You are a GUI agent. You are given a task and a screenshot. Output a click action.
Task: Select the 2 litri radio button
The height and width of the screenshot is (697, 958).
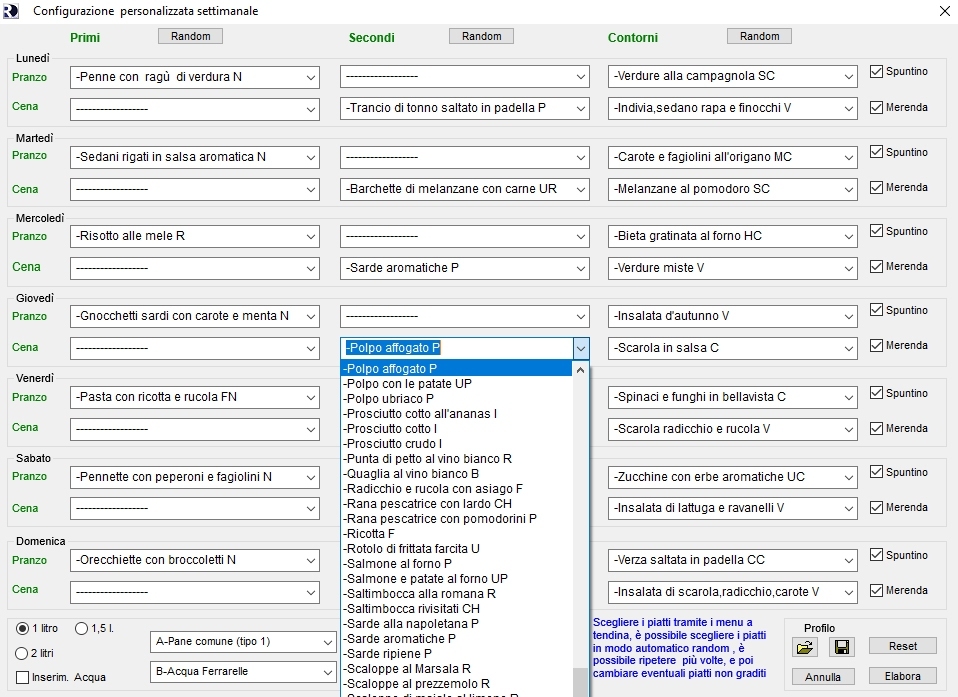coord(21,654)
